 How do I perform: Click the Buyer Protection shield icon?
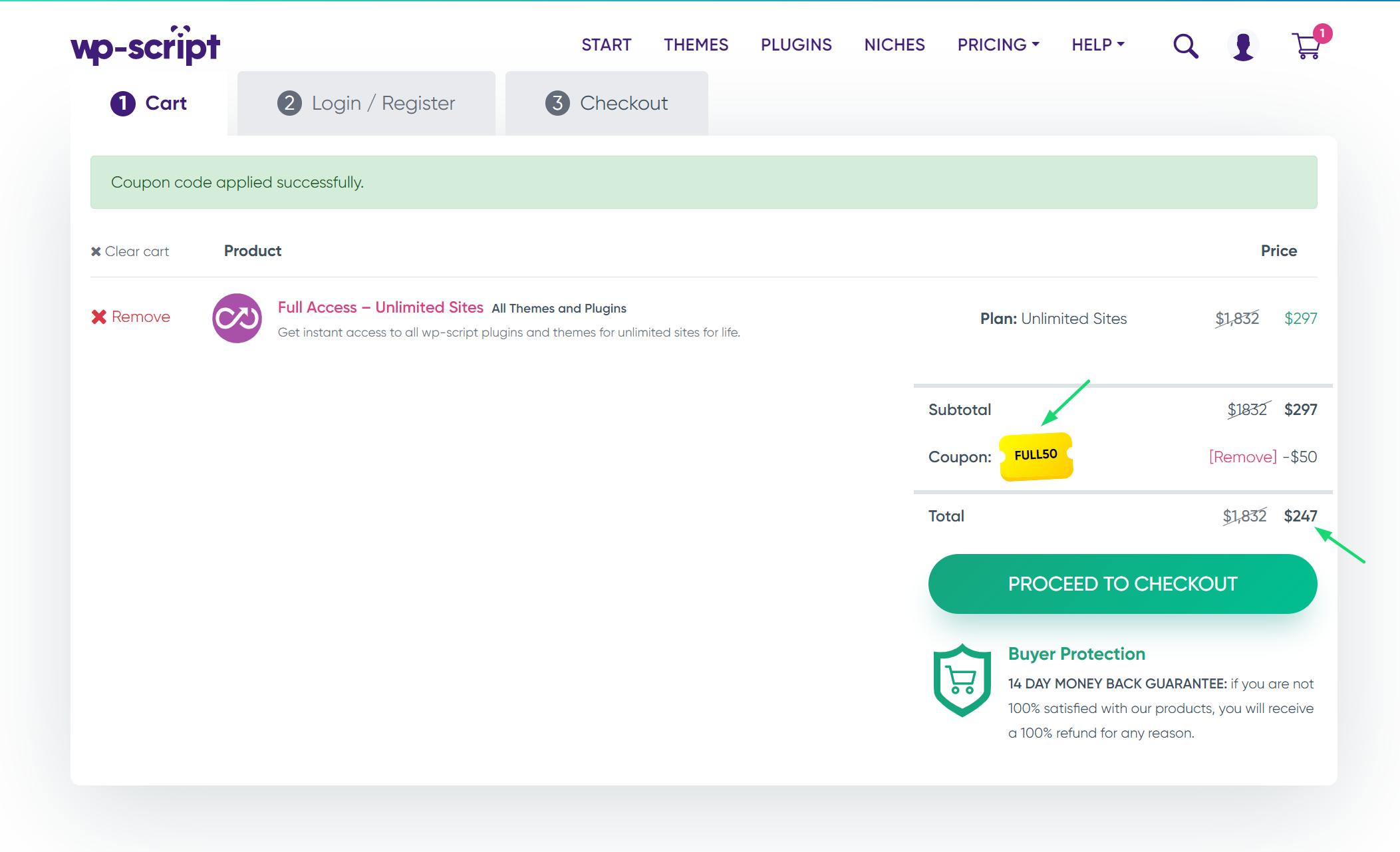[962, 680]
